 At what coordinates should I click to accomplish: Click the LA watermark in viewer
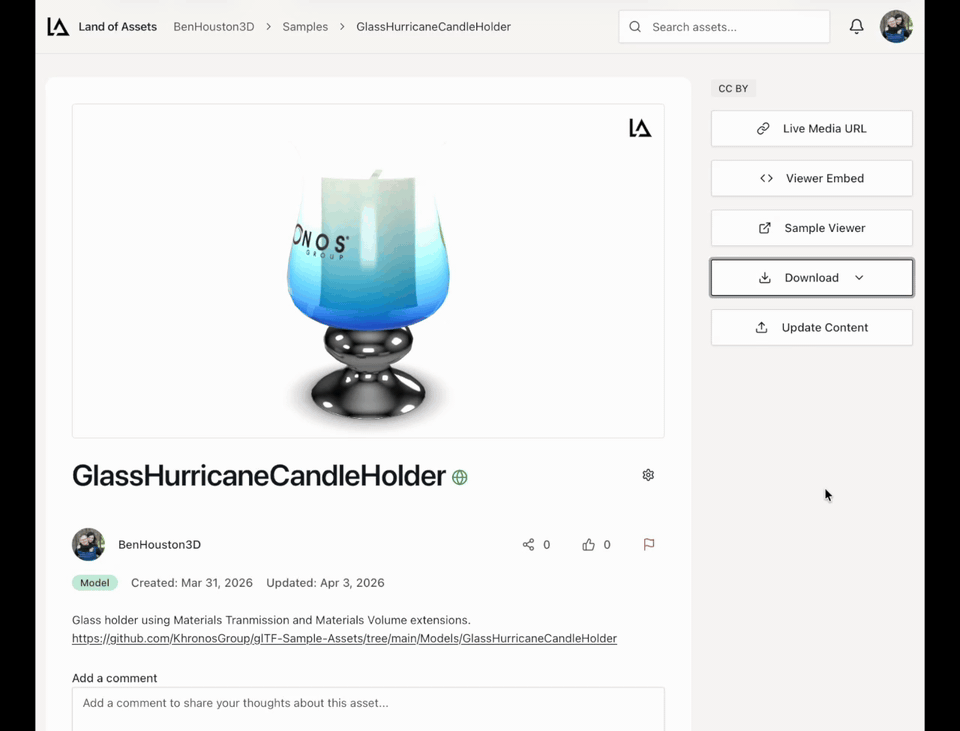640,128
